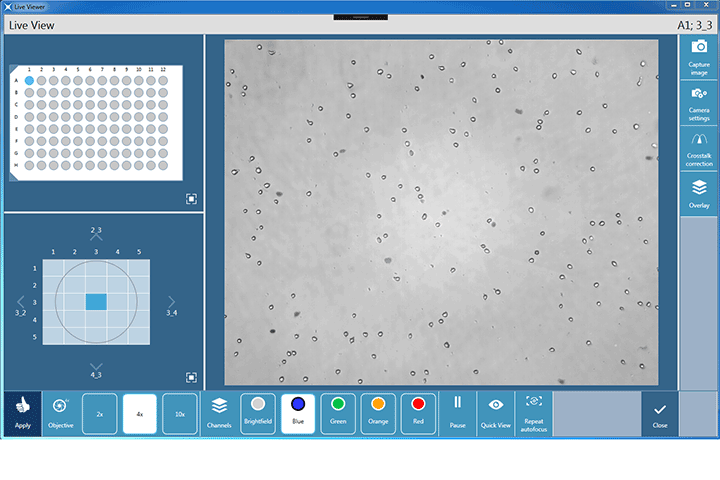
Task: Move to adjacent field 3_4 with right arrow
Action: 171,302
